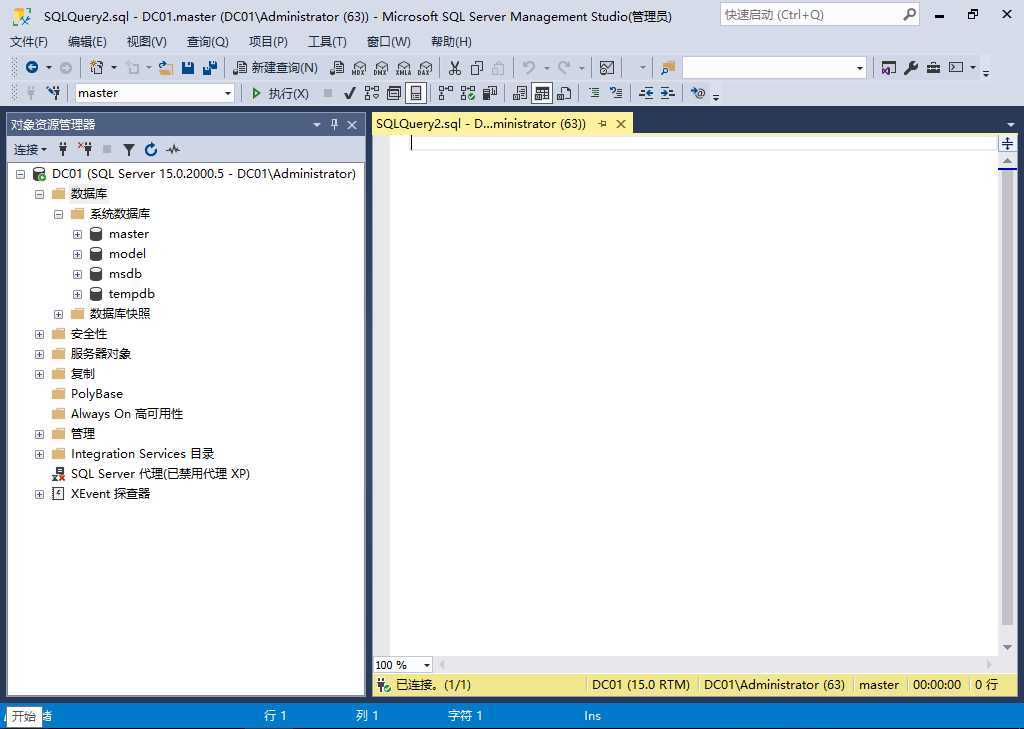This screenshot has height=729, width=1024.
Task: Click the database engine query icon
Action: coord(337,67)
